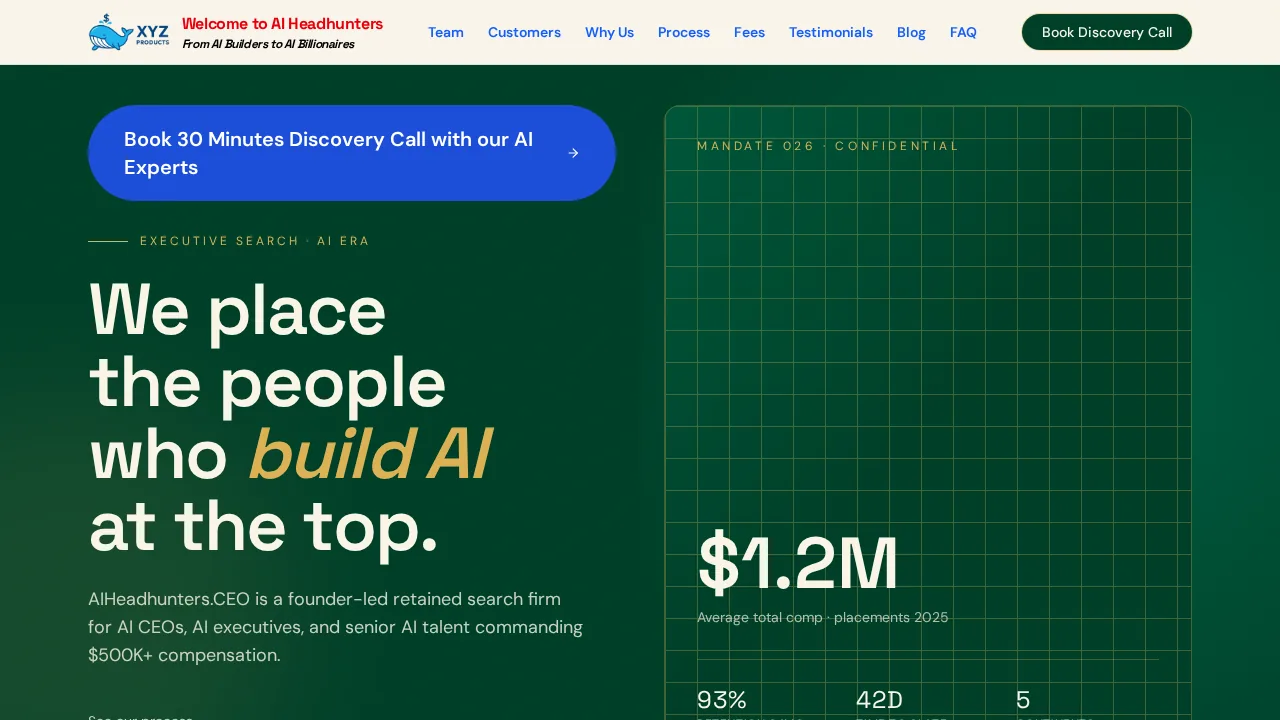
Task: Go to the Customers section
Action: 524,32
